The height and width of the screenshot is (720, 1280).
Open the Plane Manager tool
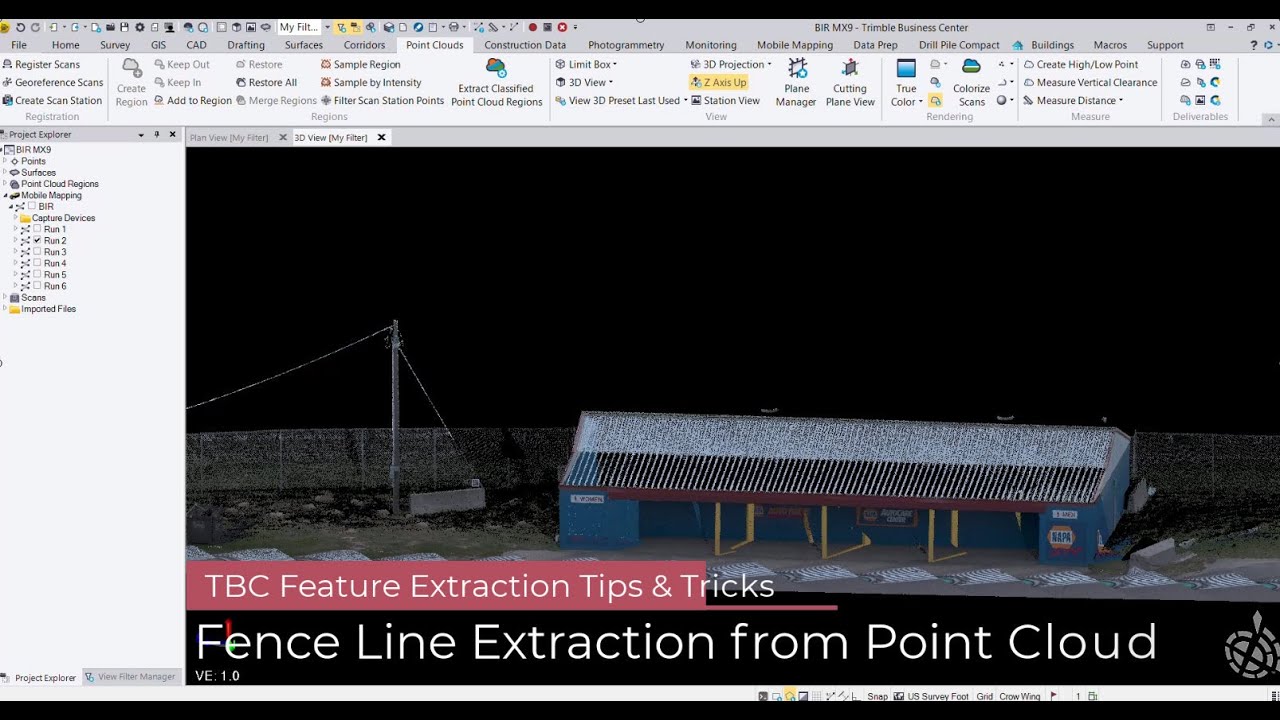(x=796, y=82)
